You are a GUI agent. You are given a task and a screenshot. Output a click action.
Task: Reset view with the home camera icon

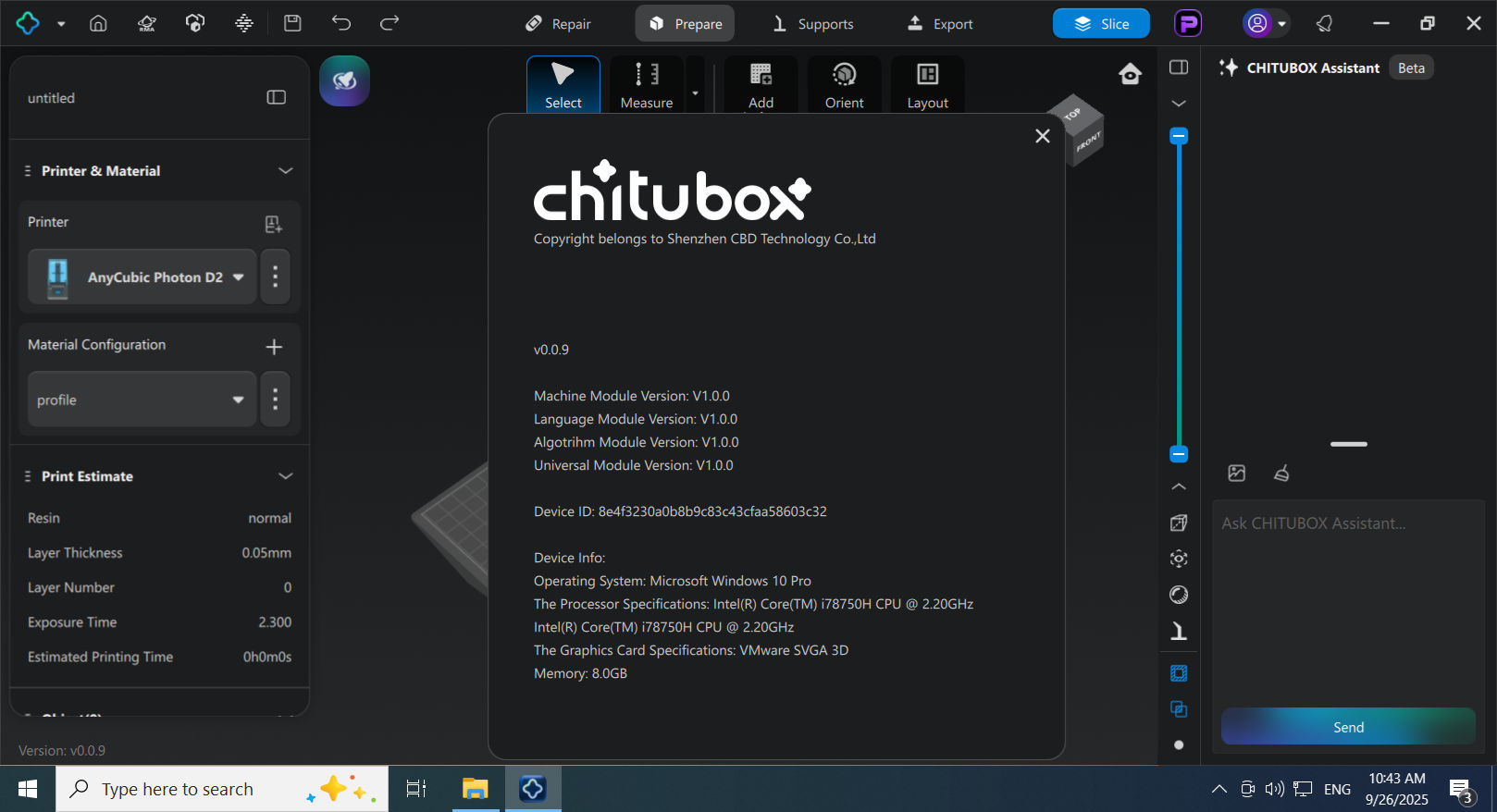[1130, 74]
